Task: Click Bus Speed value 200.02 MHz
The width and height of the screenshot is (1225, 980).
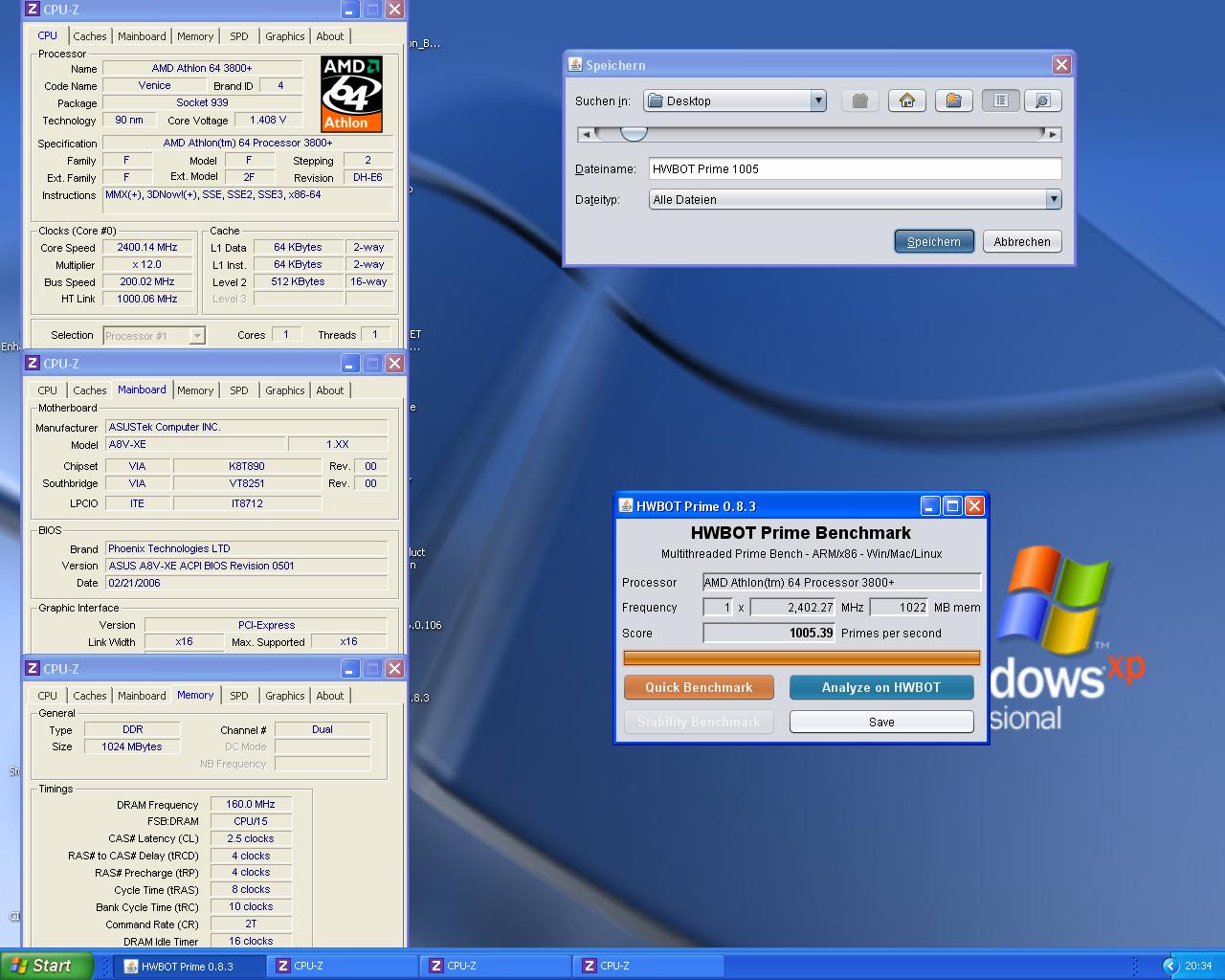Action: pos(147,281)
